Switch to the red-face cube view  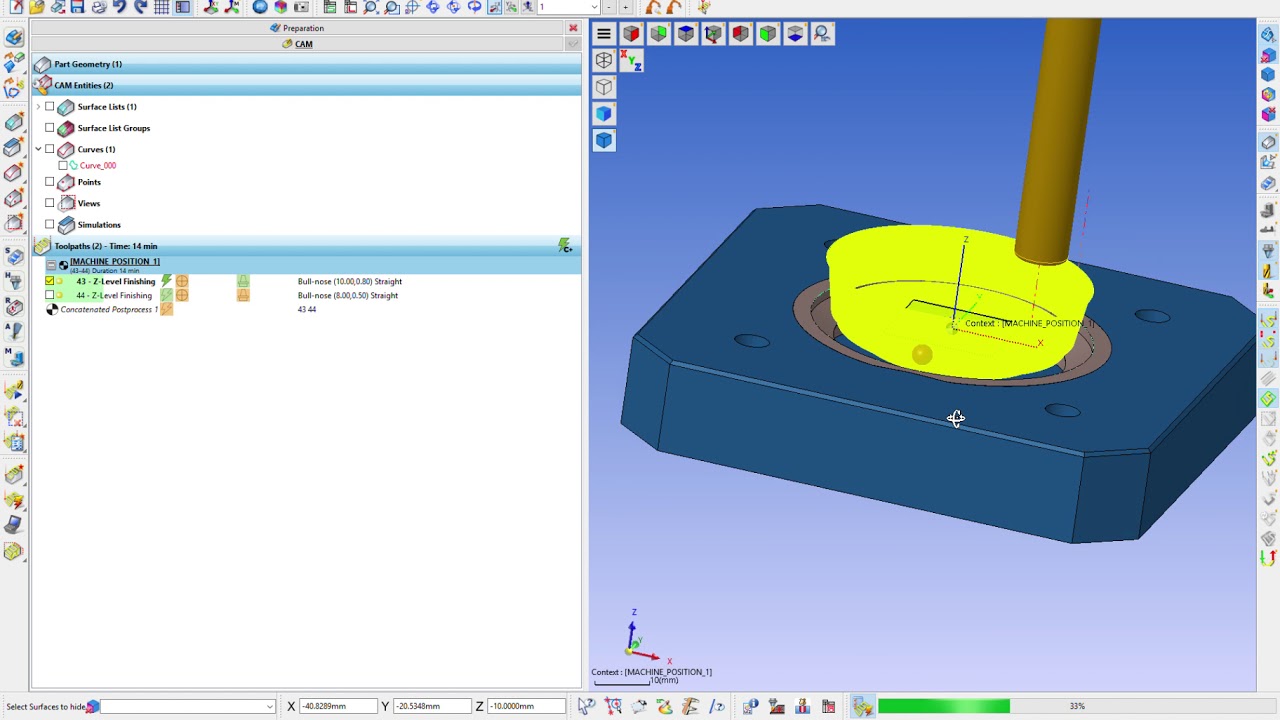coord(632,34)
